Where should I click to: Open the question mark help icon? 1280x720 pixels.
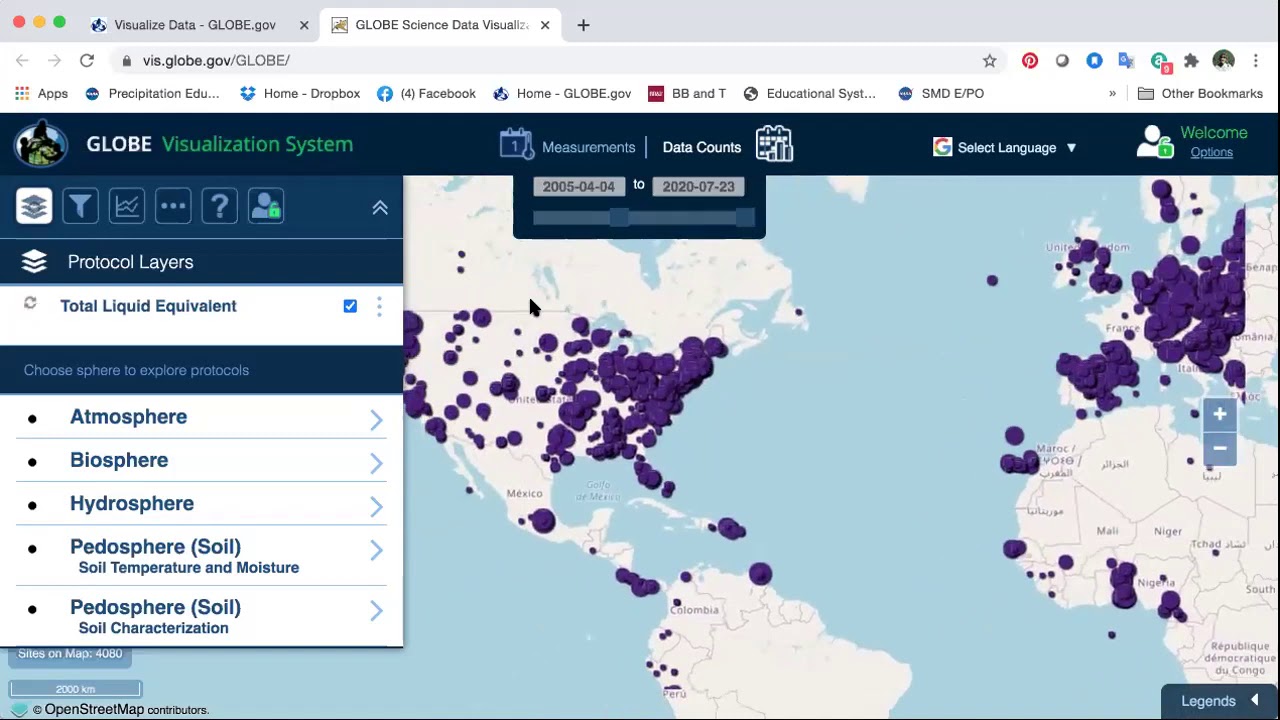pyautogui.click(x=219, y=207)
